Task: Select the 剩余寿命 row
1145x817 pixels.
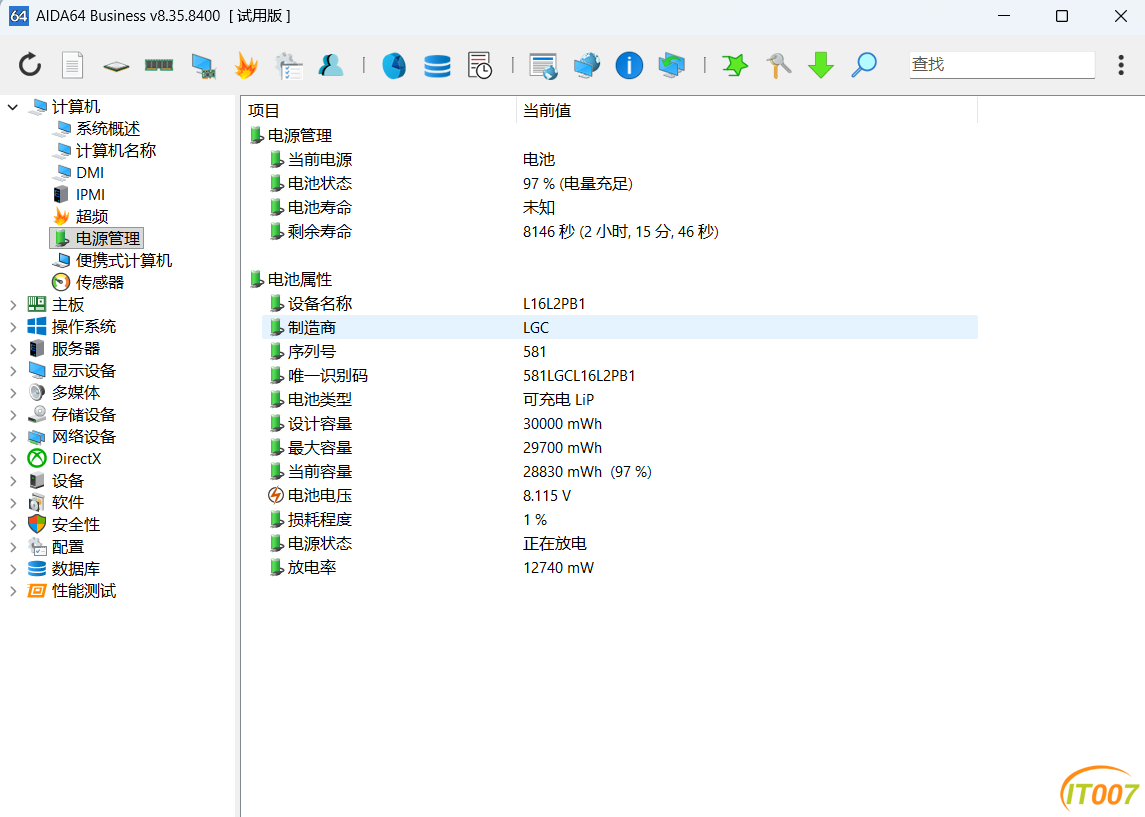Action: click(x=620, y=231)
